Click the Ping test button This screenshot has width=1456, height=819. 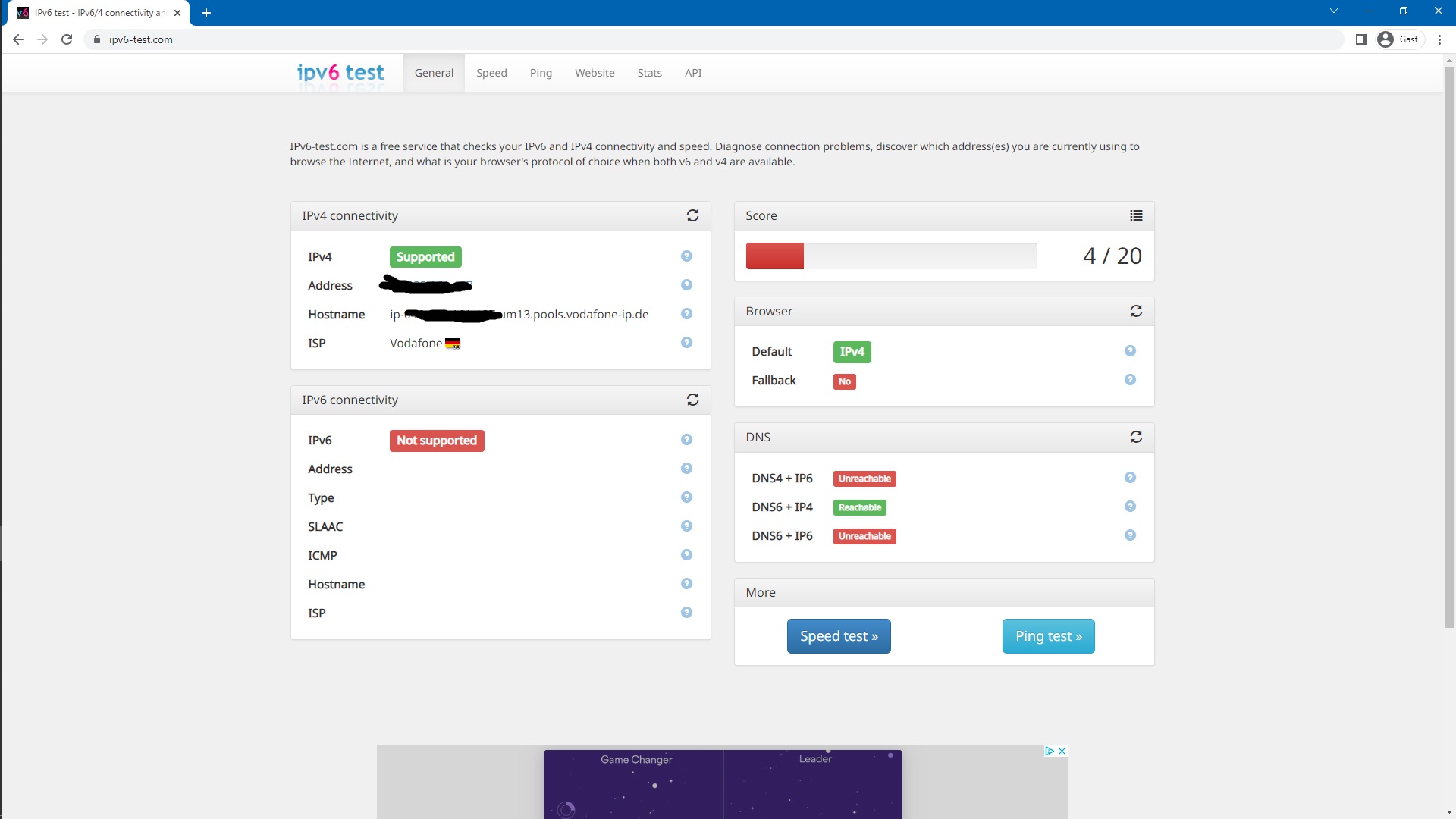pos(1048,636)
